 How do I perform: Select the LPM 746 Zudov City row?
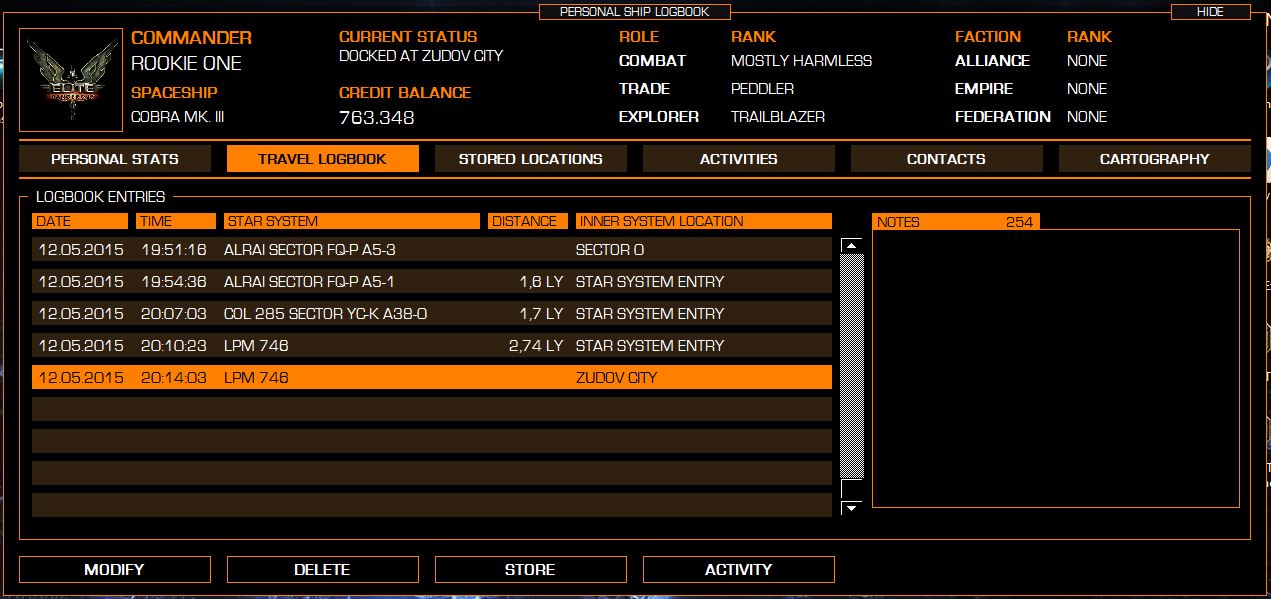click(432, 377)
